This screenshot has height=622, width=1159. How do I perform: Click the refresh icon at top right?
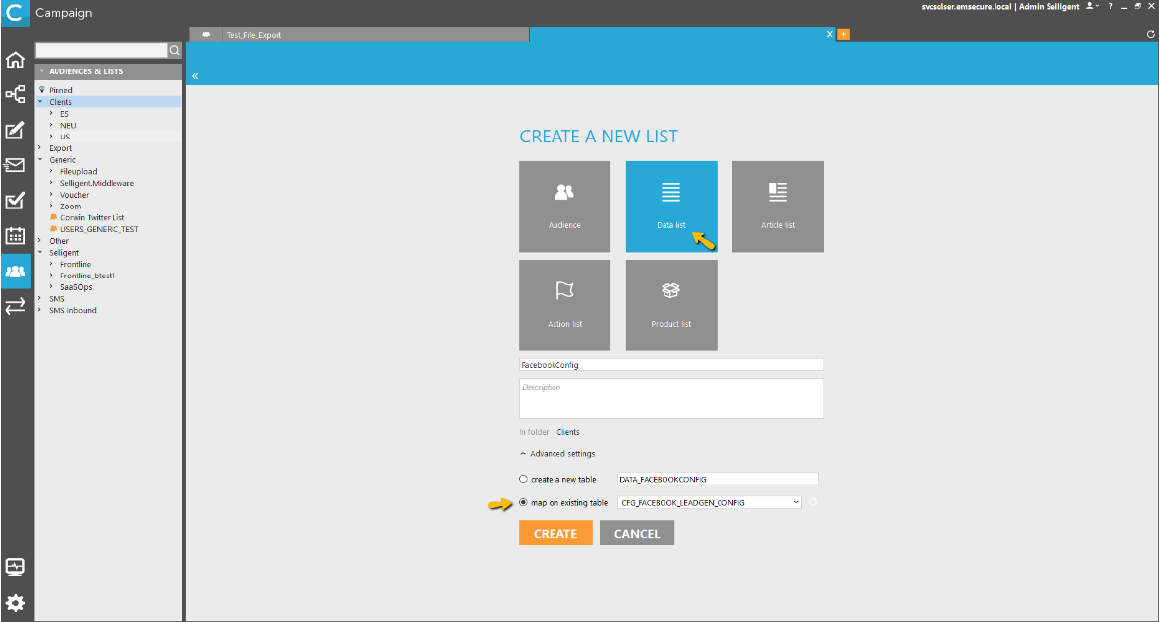click(x=1150, y=34)
